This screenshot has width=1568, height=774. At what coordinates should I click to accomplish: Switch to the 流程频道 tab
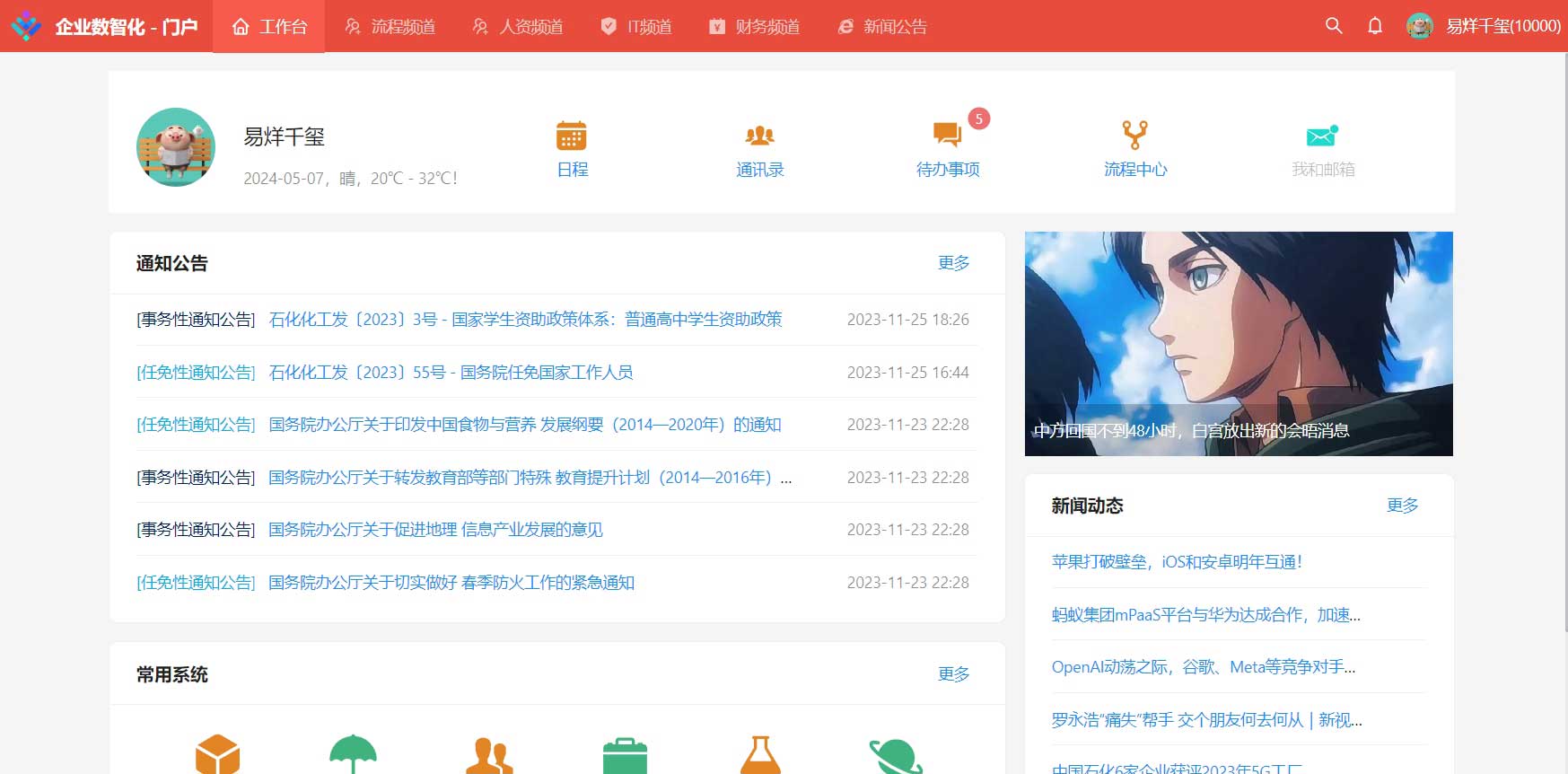[390, 27]
